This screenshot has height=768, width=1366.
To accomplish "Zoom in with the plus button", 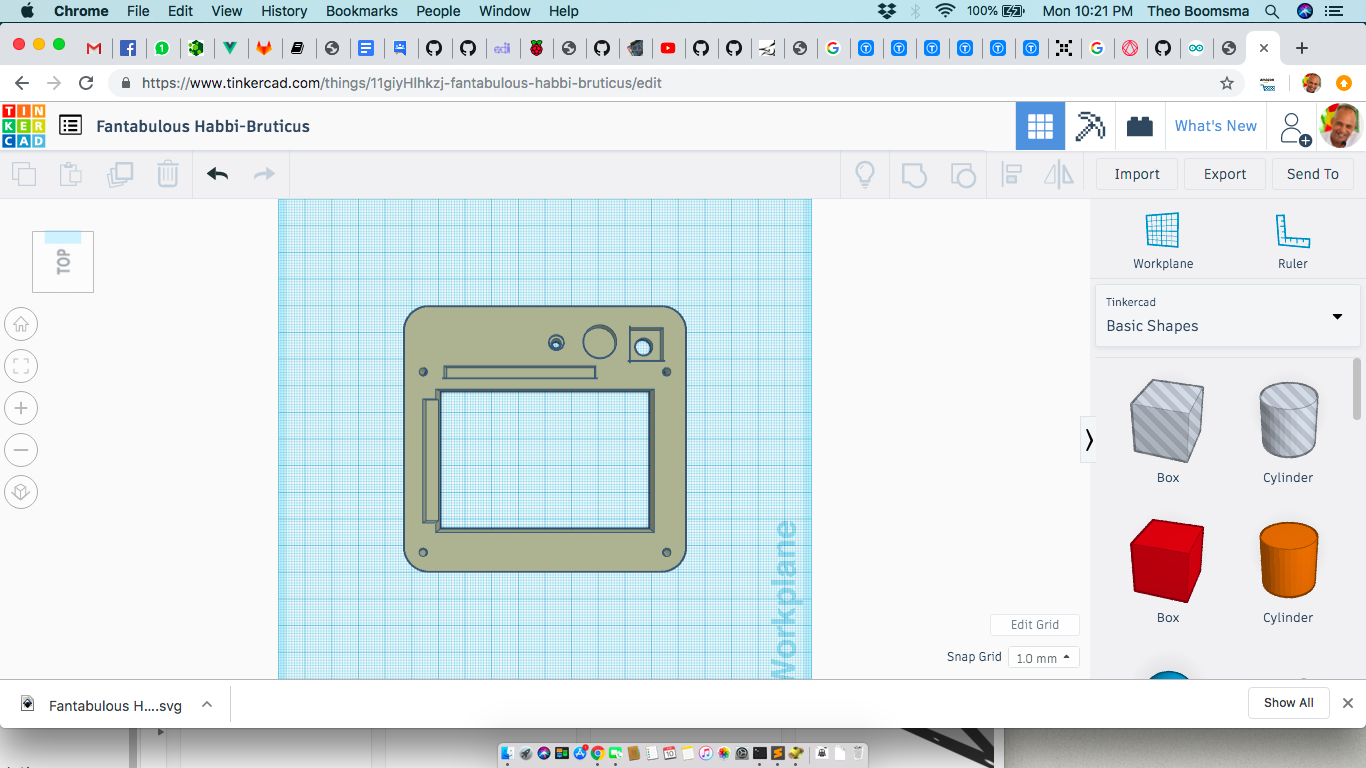I will 21,408.
